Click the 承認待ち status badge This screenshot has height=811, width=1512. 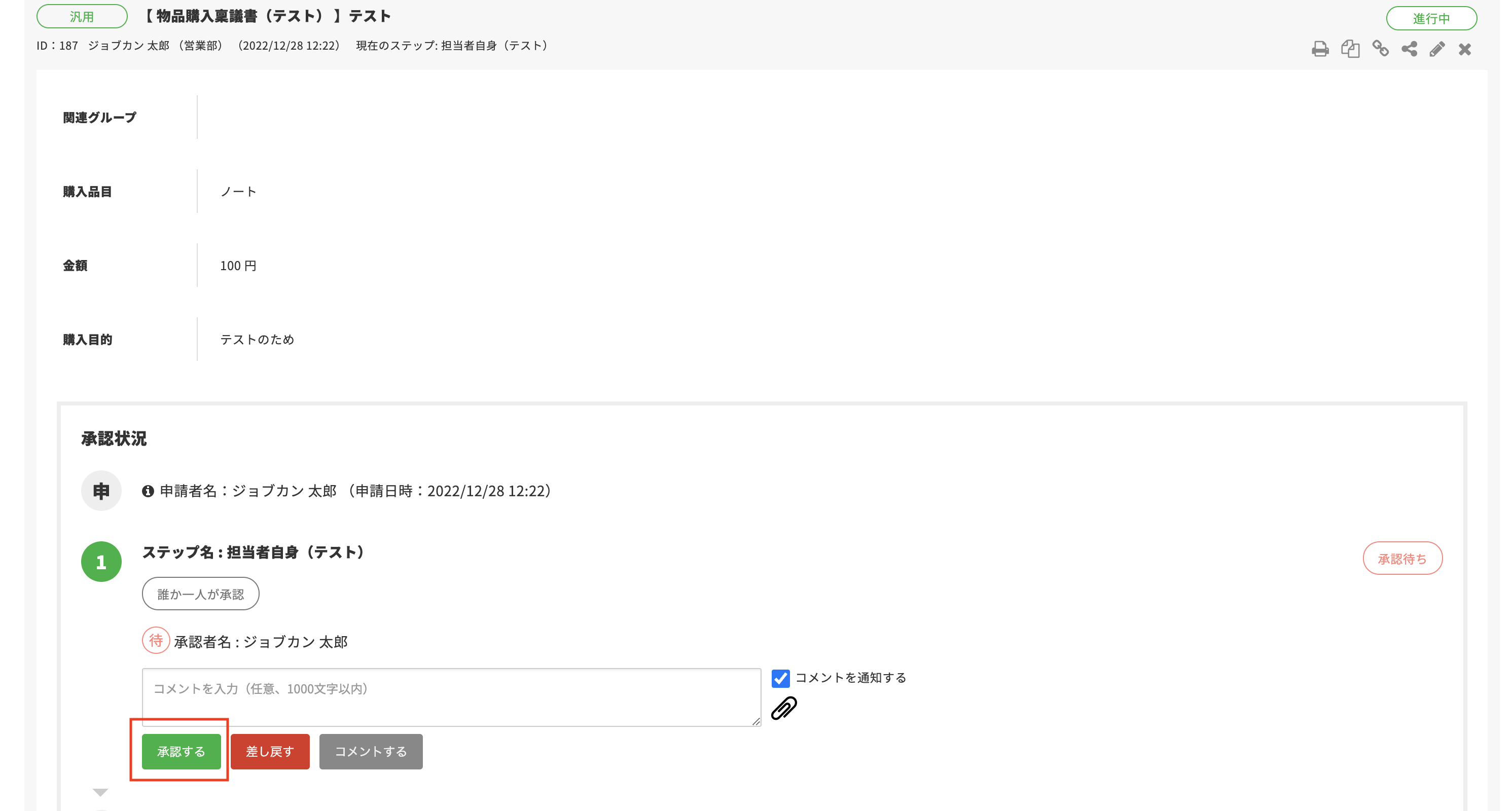click(1402, 559)
